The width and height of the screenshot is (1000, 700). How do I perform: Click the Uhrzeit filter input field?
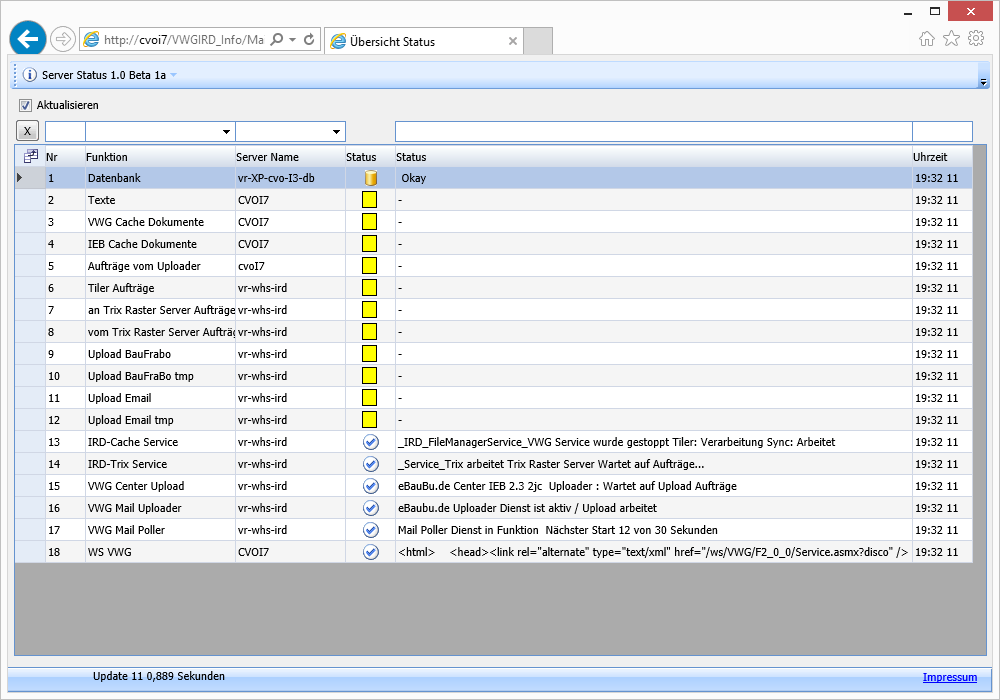pyautogui.click(x=943, y=132)
